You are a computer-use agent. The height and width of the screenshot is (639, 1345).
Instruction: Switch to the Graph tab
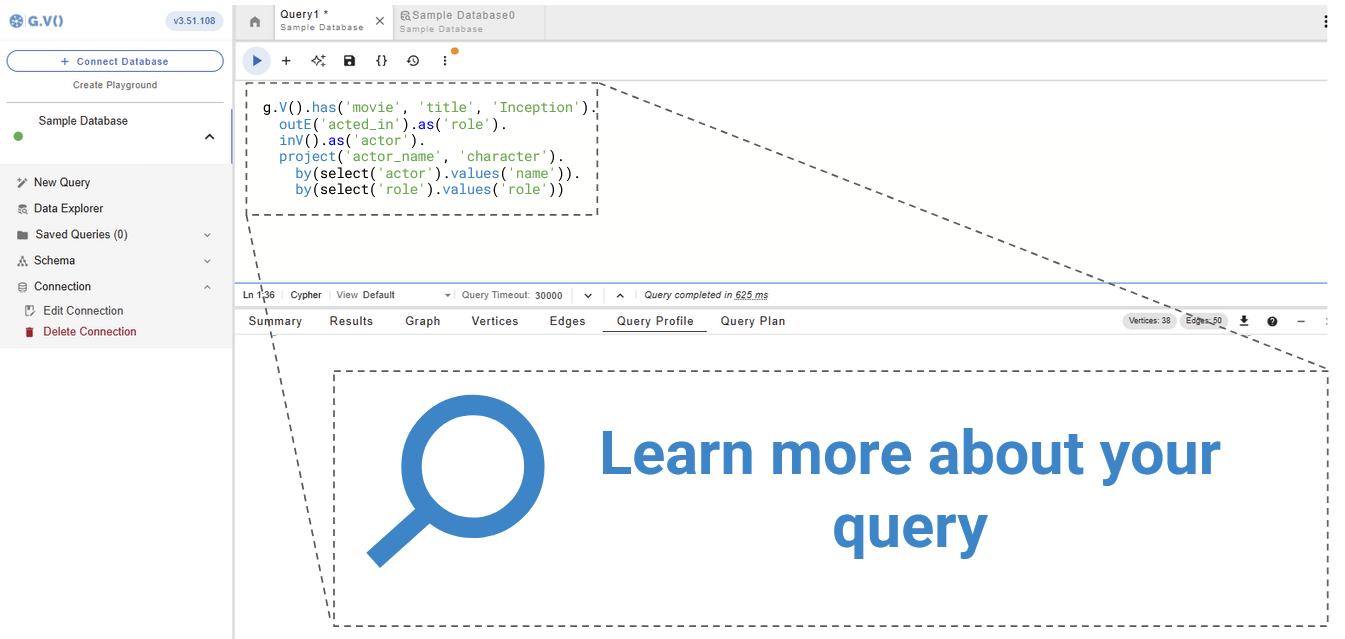(422, 321)
